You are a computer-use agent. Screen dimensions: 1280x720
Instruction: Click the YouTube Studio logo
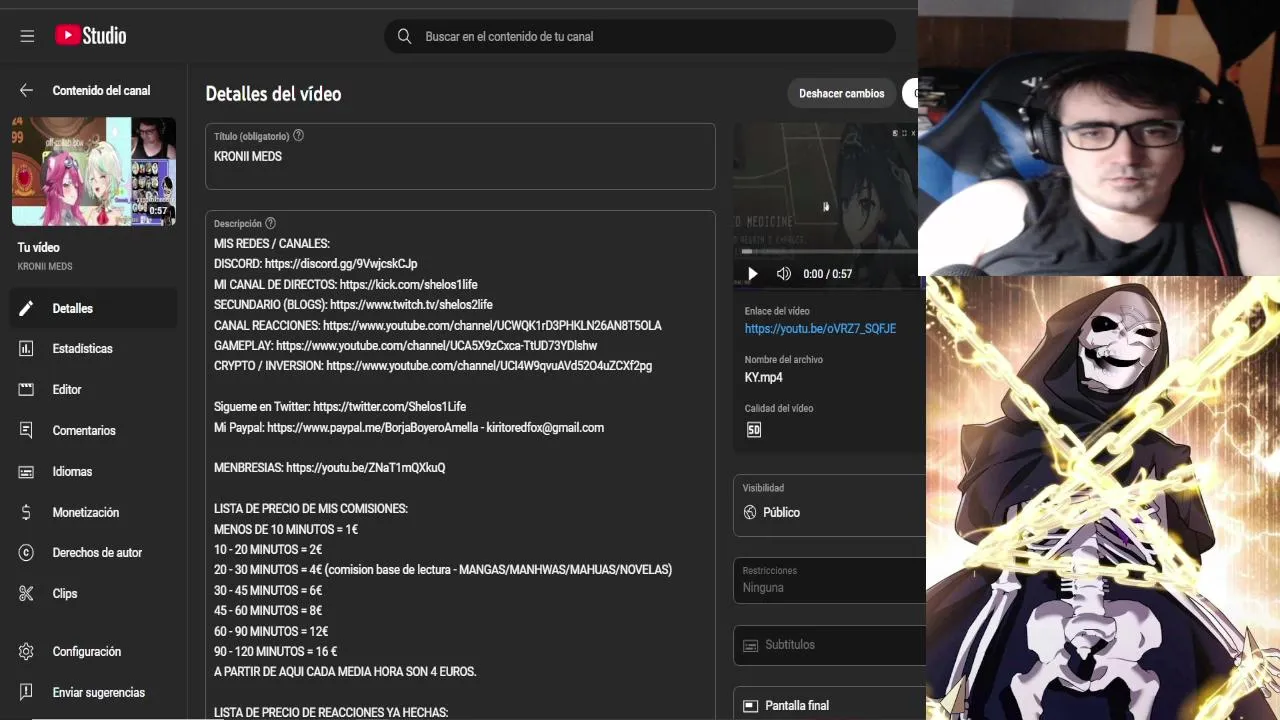point(90,36)
